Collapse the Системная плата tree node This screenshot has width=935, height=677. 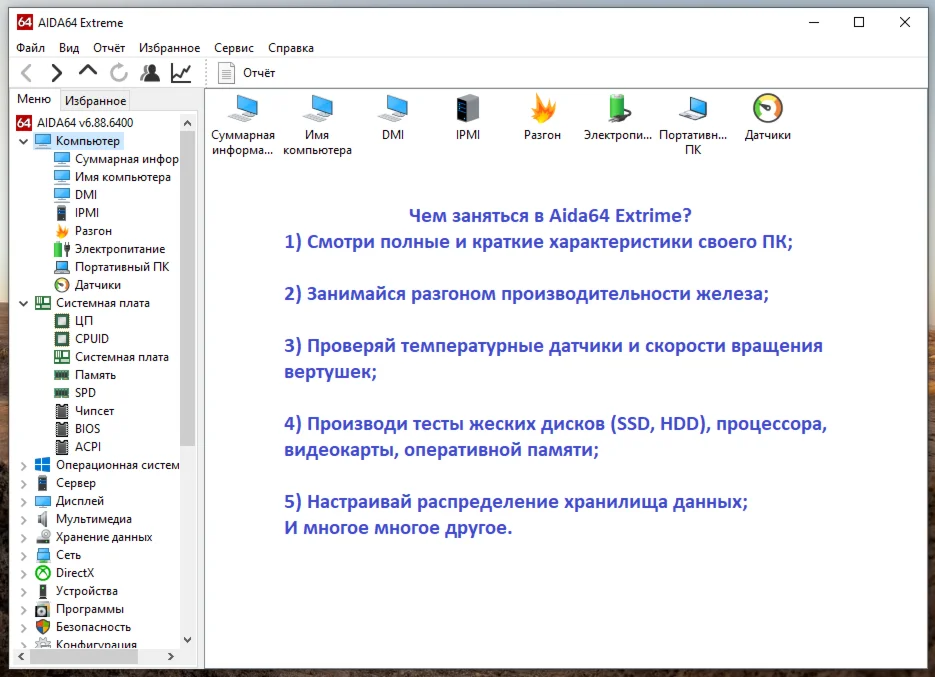pos(24,303)
